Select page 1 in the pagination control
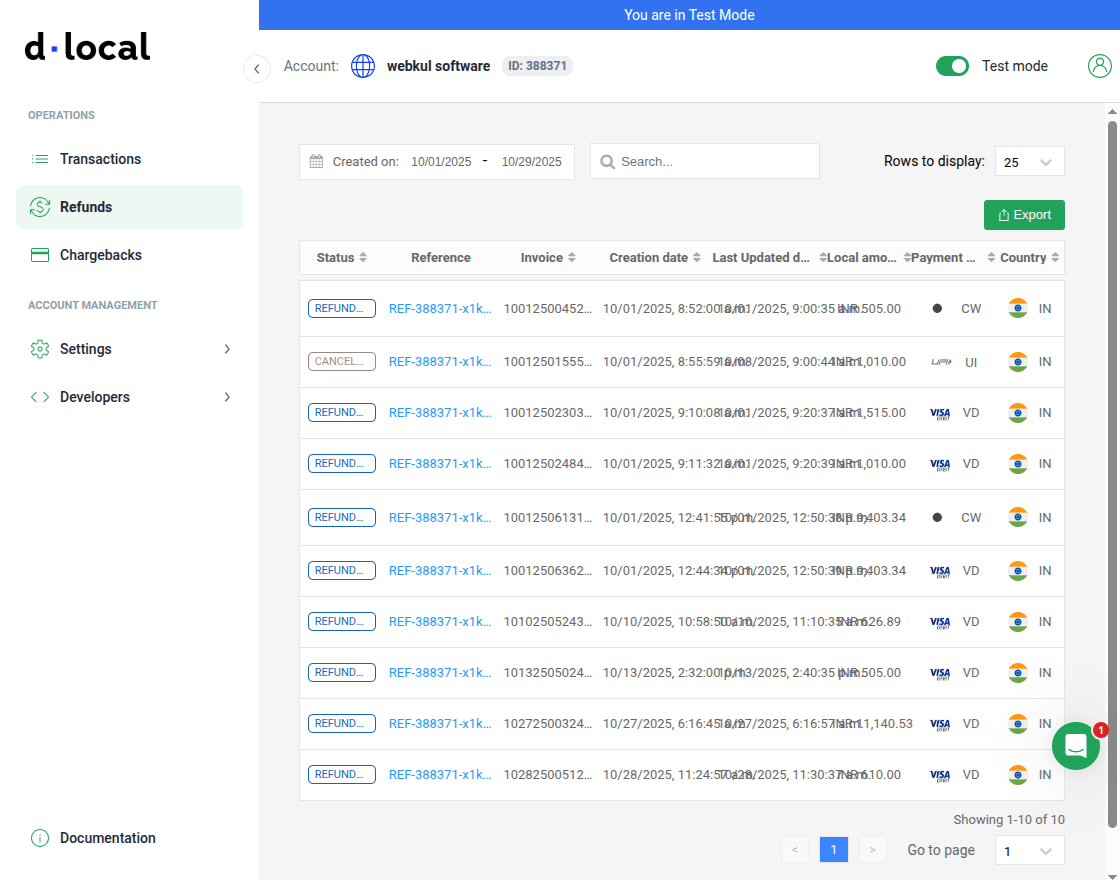Image resolution: width=1120 pixels, height=880 pixels. tap(834, 849)
